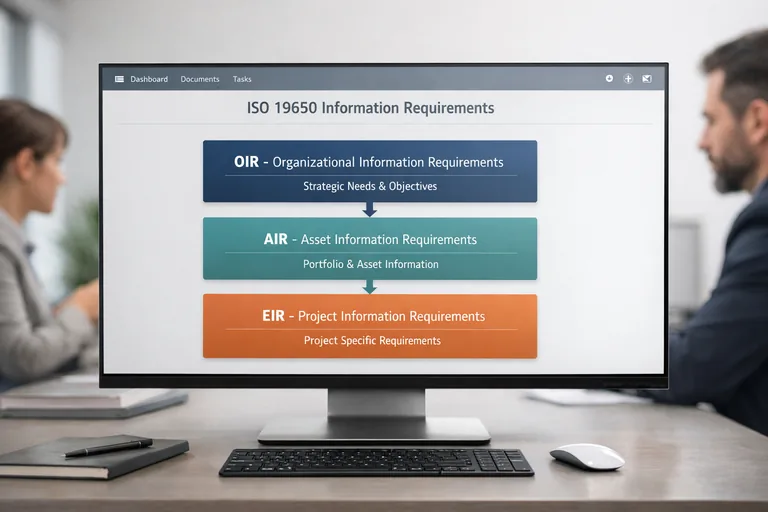768x512 pixels.
Task: Open the Tasks menu item
Action: point(242,79)
